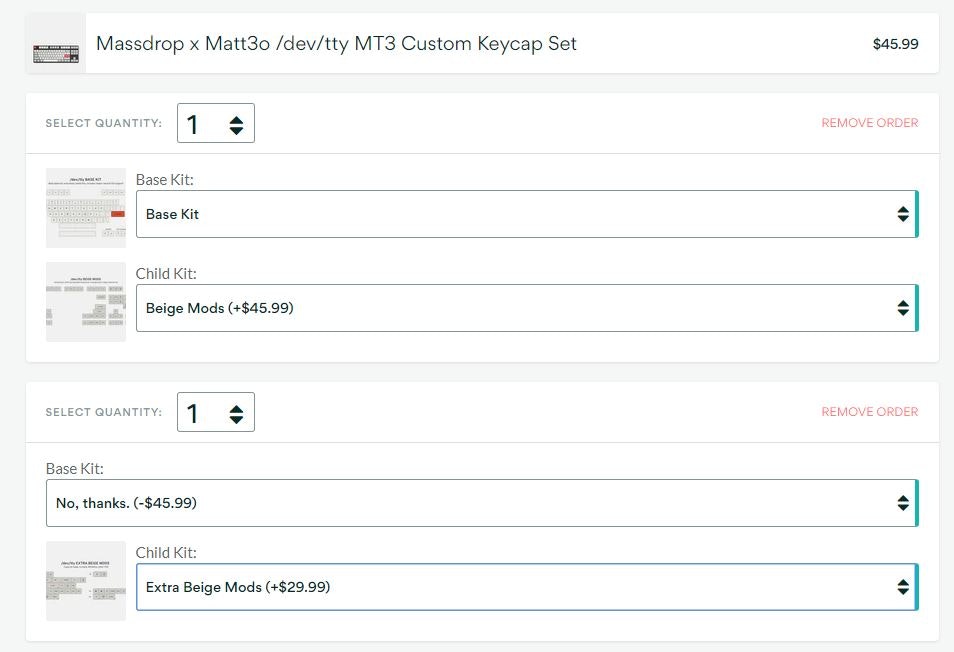This screenshot has height=652, width=954.
Task: Click the keycap set product thumbnail in header
Action: pyautogui.click(x=55, y=44)
